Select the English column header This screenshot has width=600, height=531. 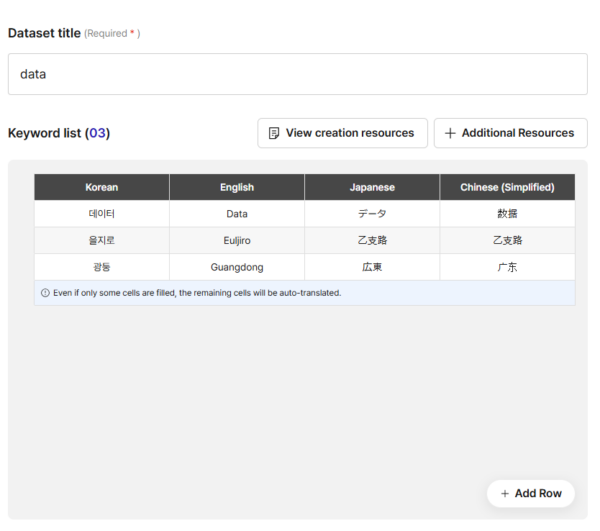coord(237,187)
